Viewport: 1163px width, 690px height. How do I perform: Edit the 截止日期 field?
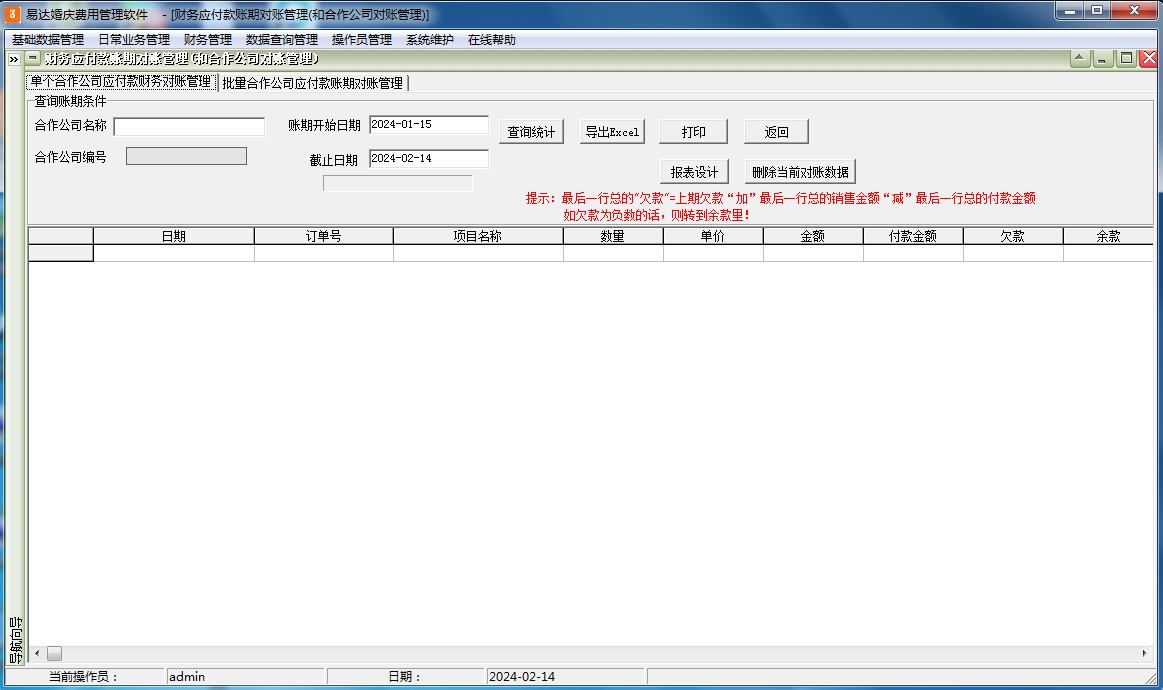tap(429, 159)
